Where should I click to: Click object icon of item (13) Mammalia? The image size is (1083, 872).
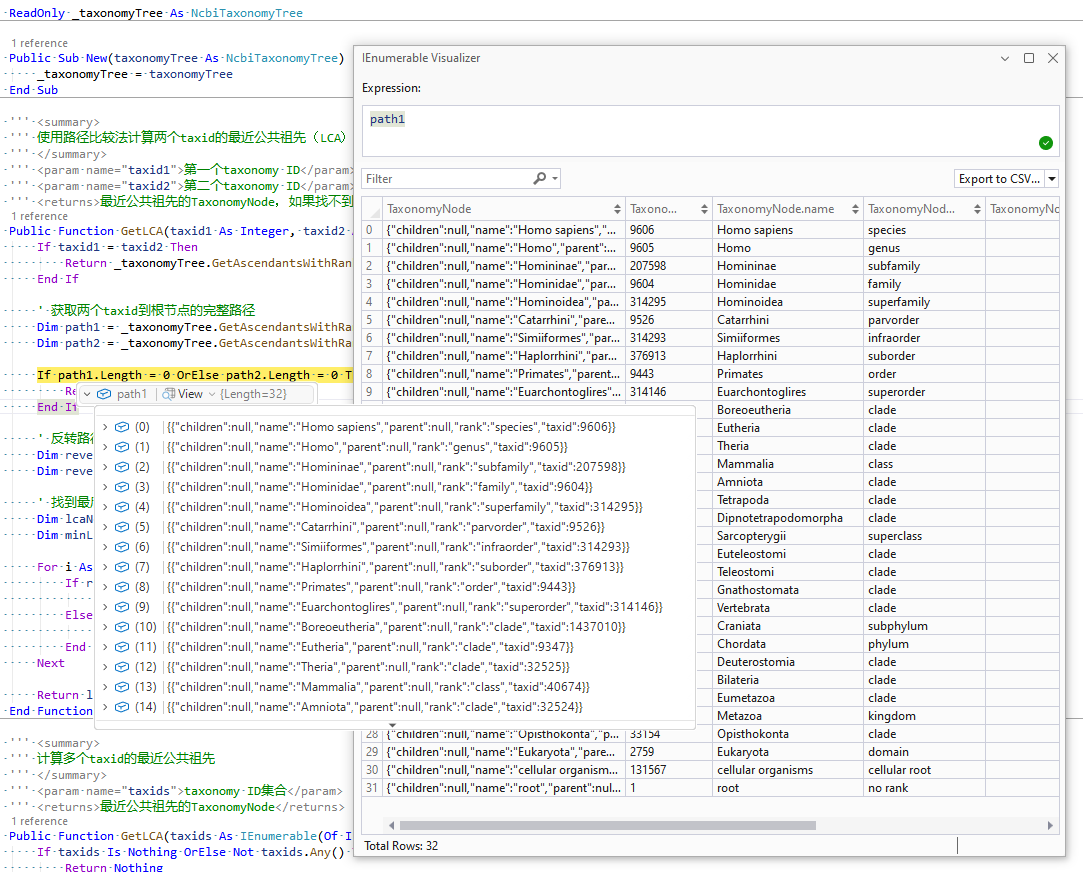point(122,687)
